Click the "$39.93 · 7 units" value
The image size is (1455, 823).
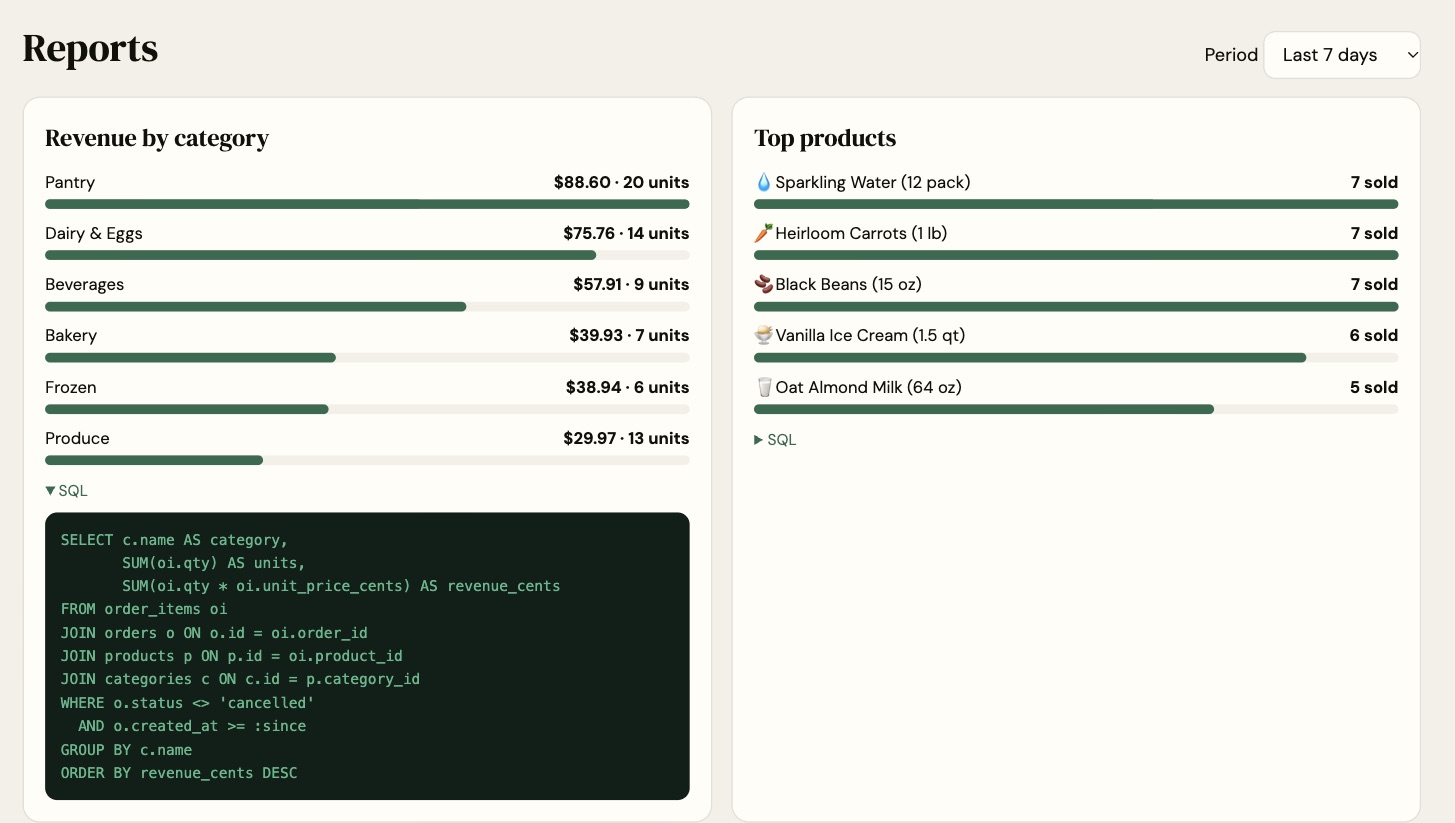point(630,335)
